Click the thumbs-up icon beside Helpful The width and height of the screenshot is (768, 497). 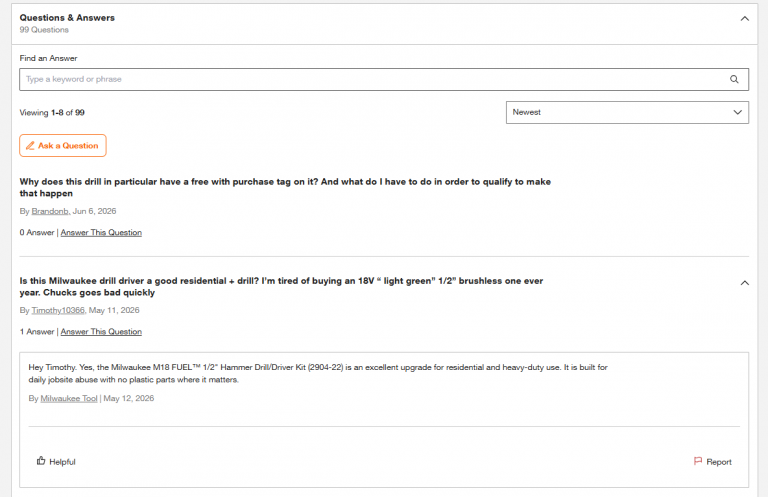coord(41,461)
